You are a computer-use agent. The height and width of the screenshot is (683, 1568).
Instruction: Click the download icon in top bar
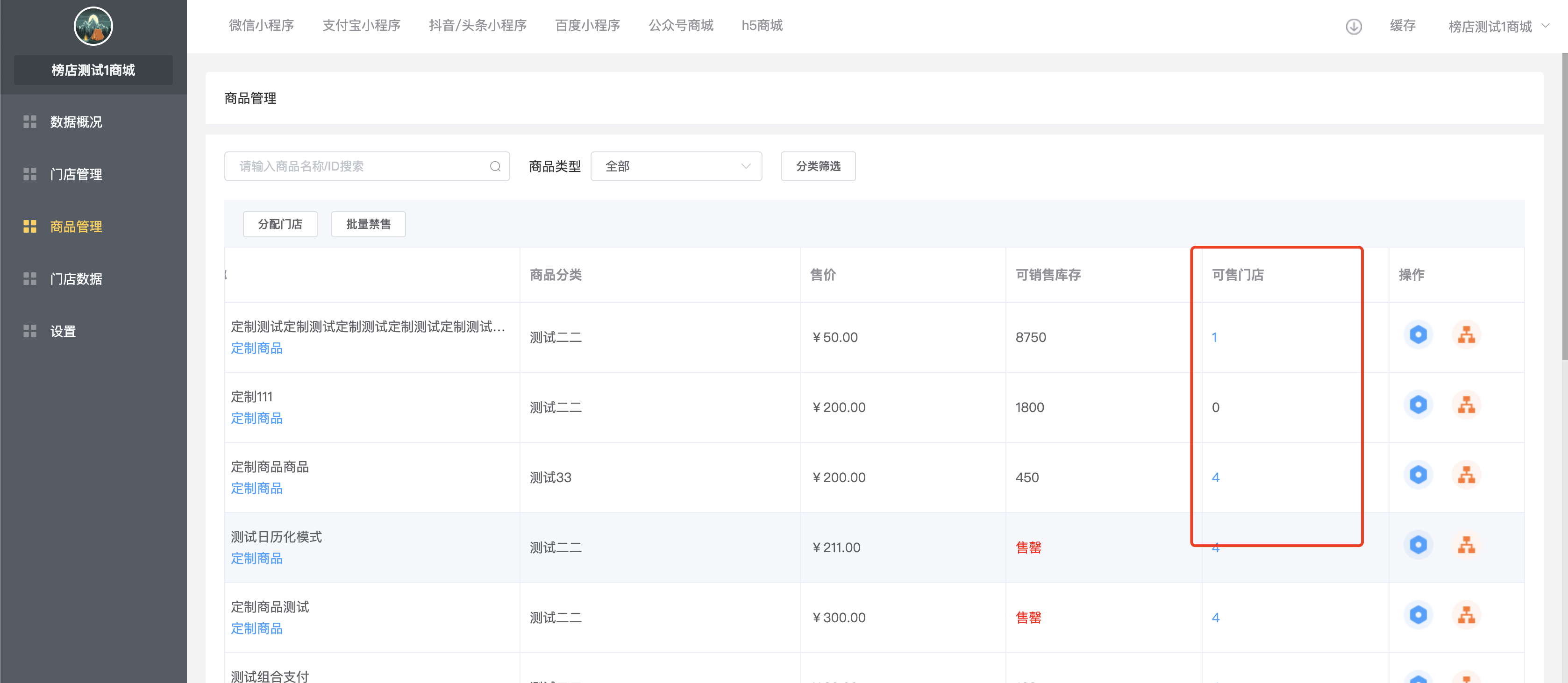coord(1353,26)
